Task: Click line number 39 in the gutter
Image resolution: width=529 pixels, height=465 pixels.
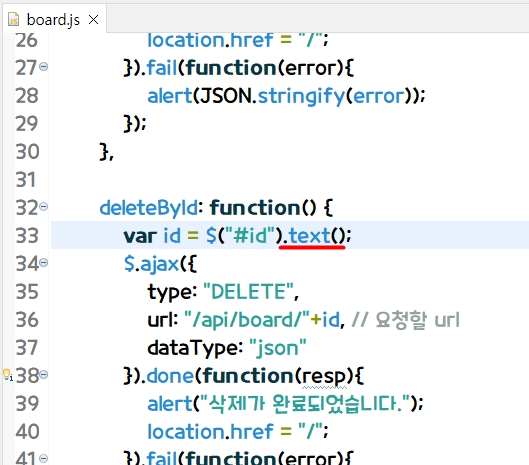Action: point(27,404)
